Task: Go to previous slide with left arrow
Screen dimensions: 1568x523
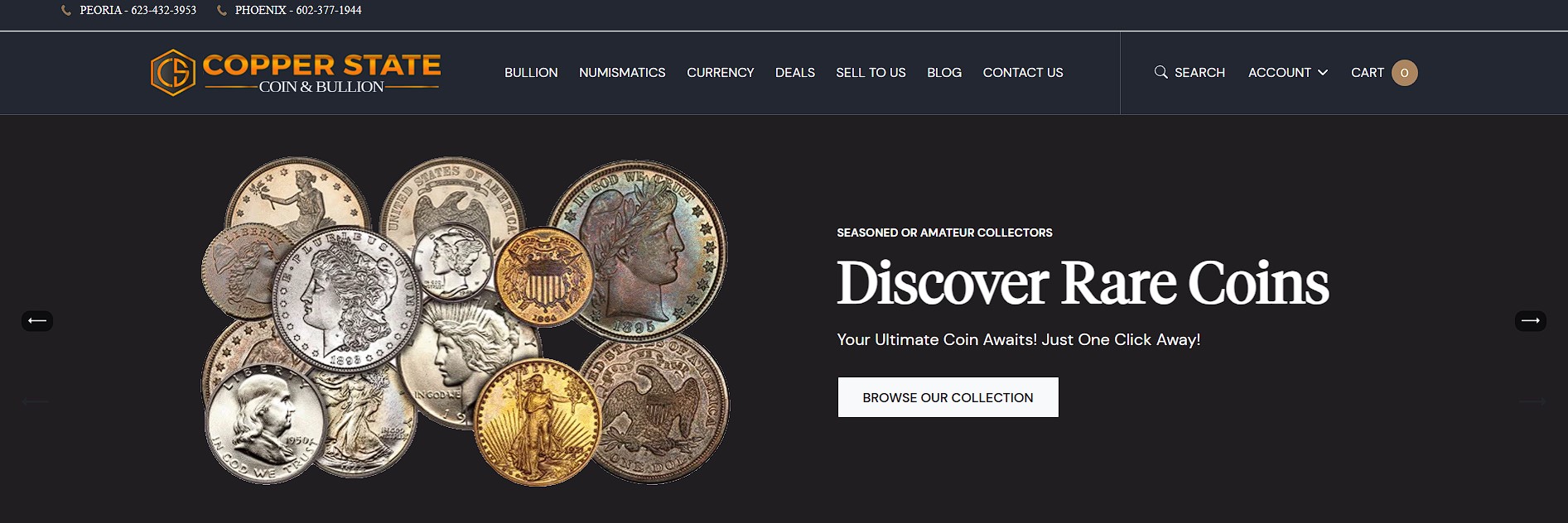Action: (37, 320)
